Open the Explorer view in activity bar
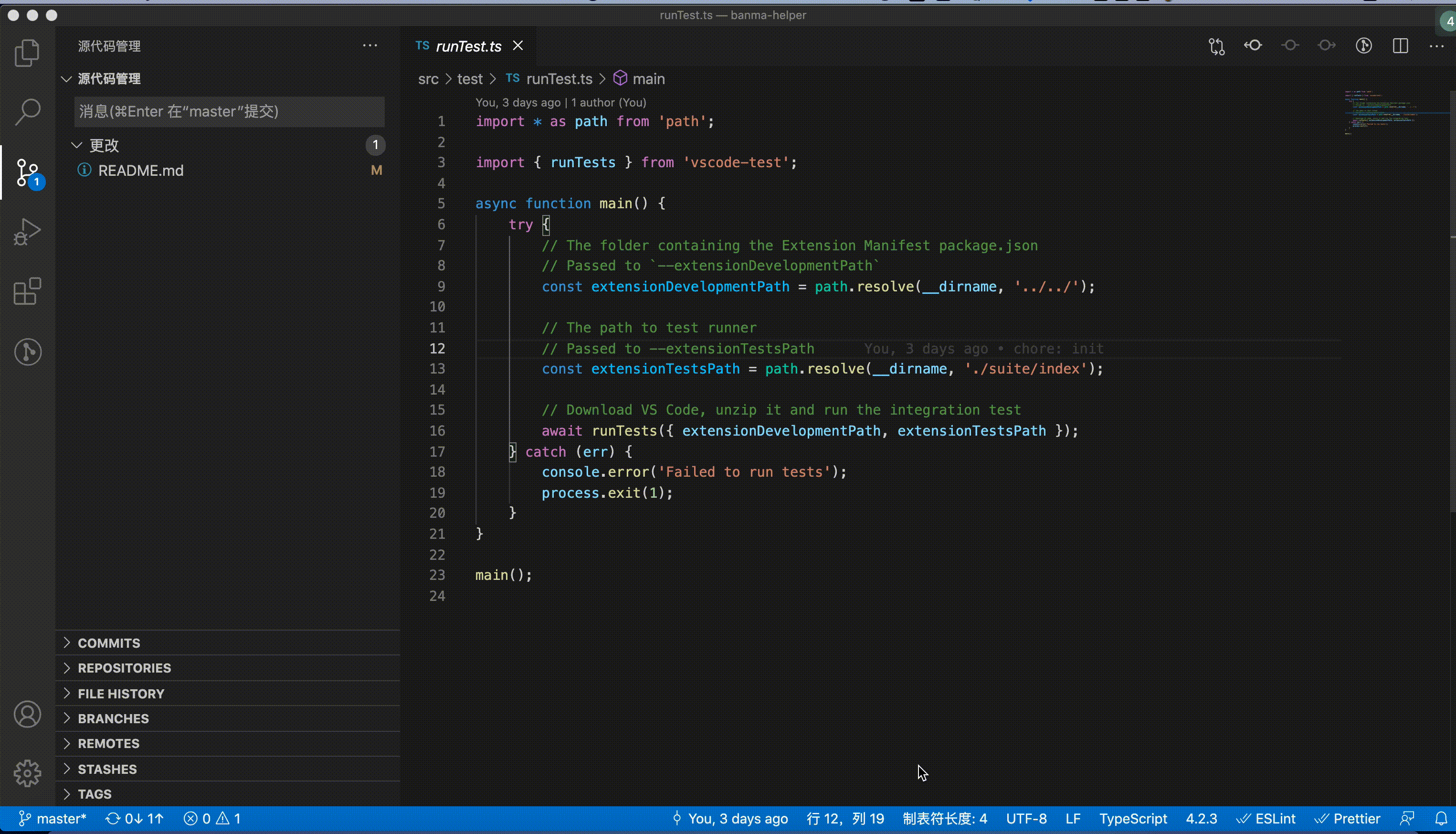1456x834 pixels. (x=27, y=53)
